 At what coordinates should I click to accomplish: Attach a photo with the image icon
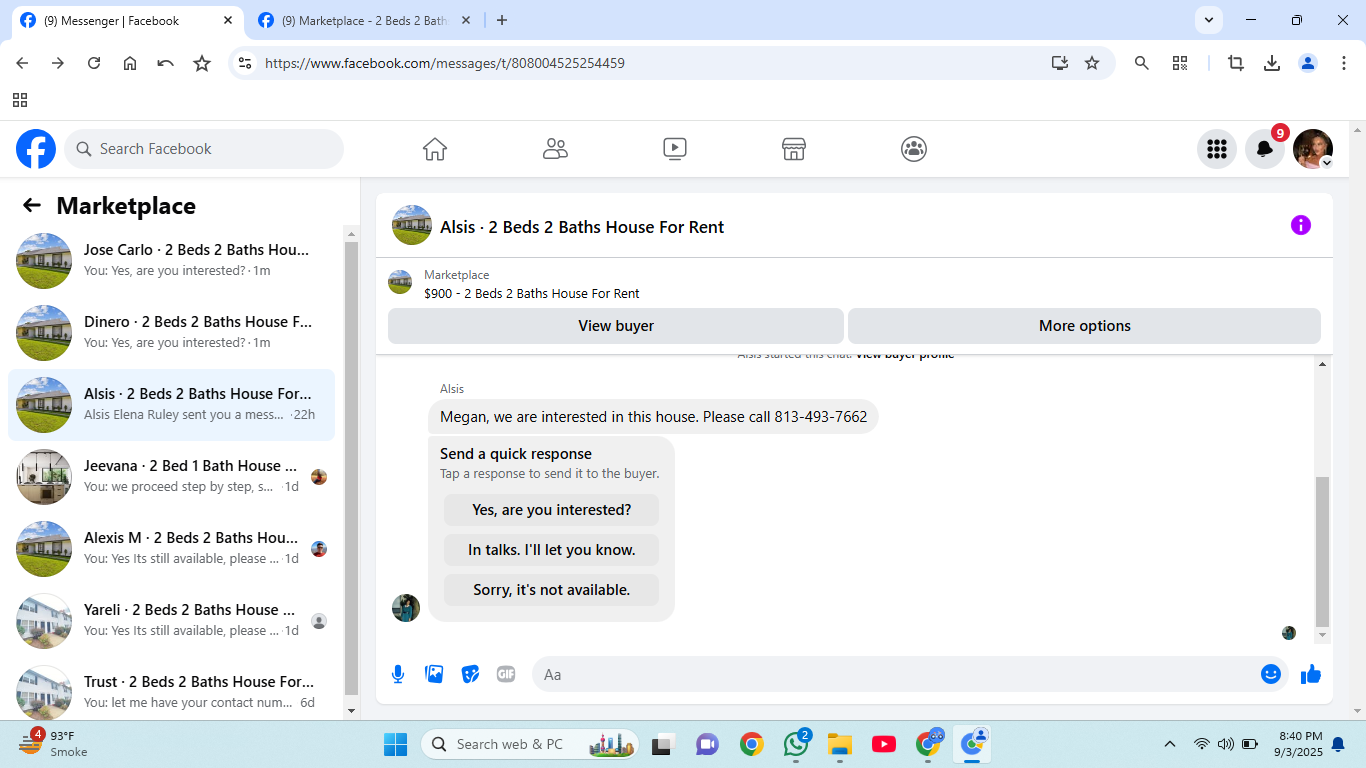coord(434,674)
